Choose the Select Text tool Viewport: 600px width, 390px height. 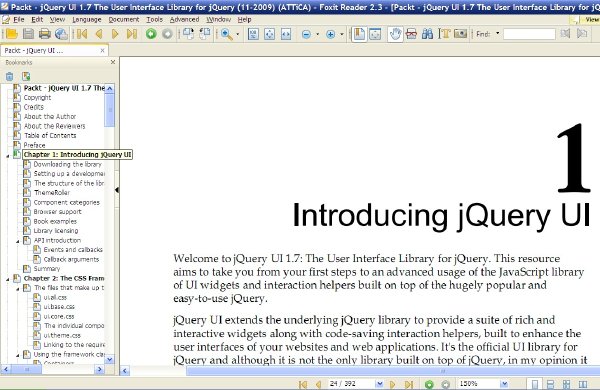pos(444,34)
